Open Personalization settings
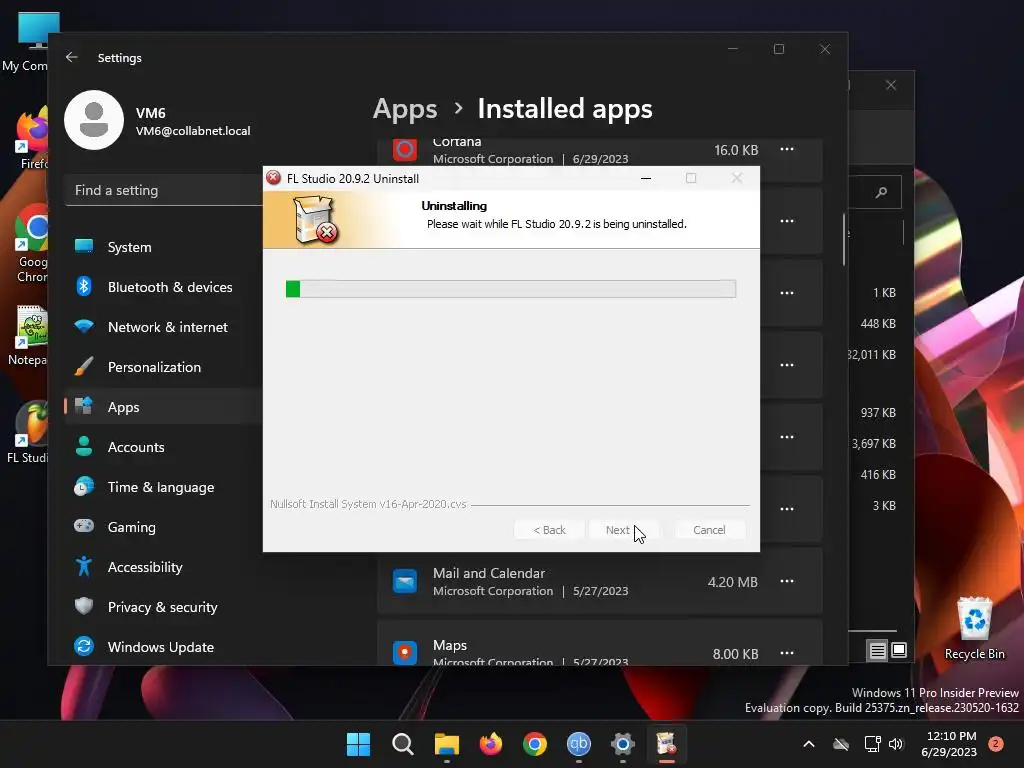The width and height of the screenshot is (1024, 768). click(x=163, y=367)
